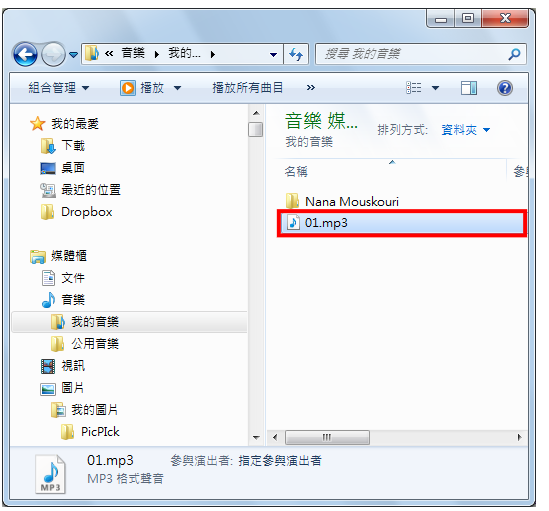The image size is (549, 511).
Task: Click the refresh icon beside address bar
Action: 296,54
